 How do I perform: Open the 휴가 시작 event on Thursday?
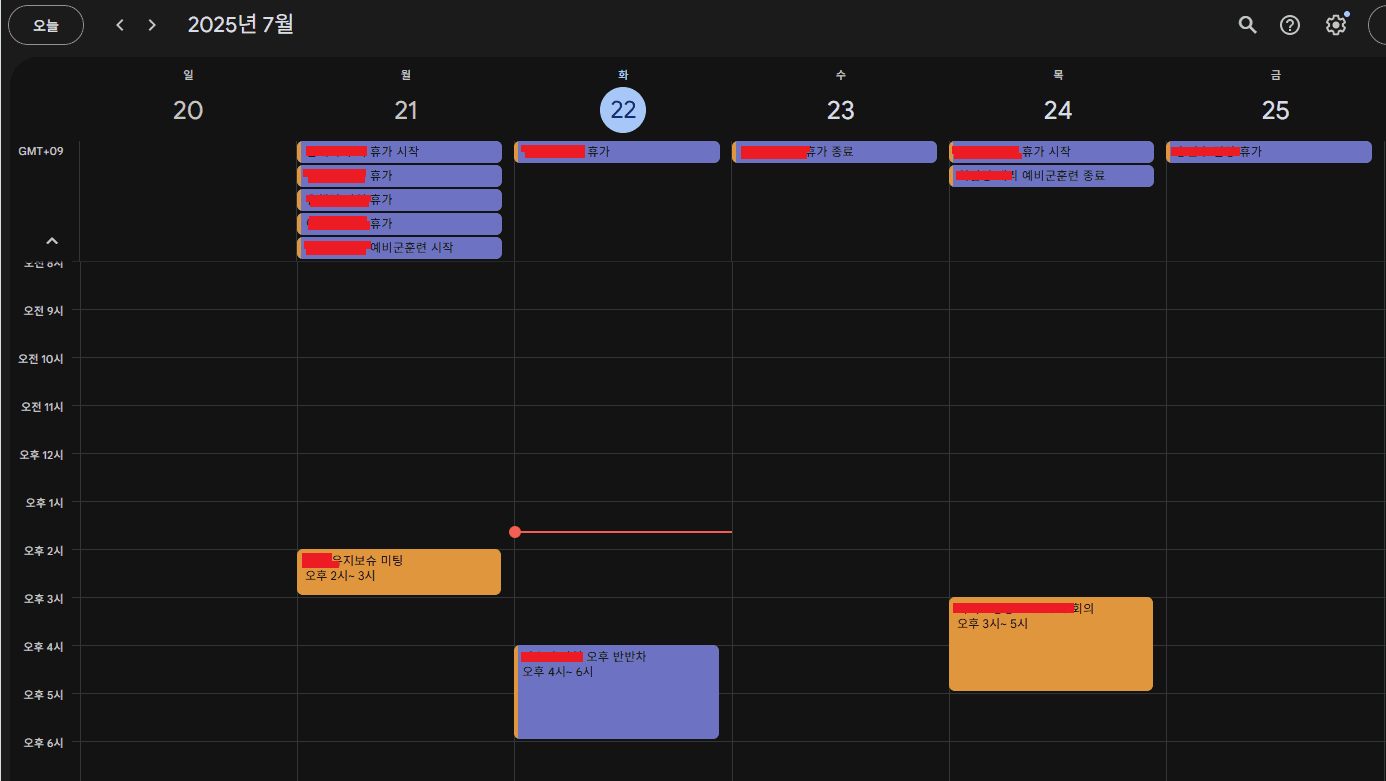(1052, 152)
